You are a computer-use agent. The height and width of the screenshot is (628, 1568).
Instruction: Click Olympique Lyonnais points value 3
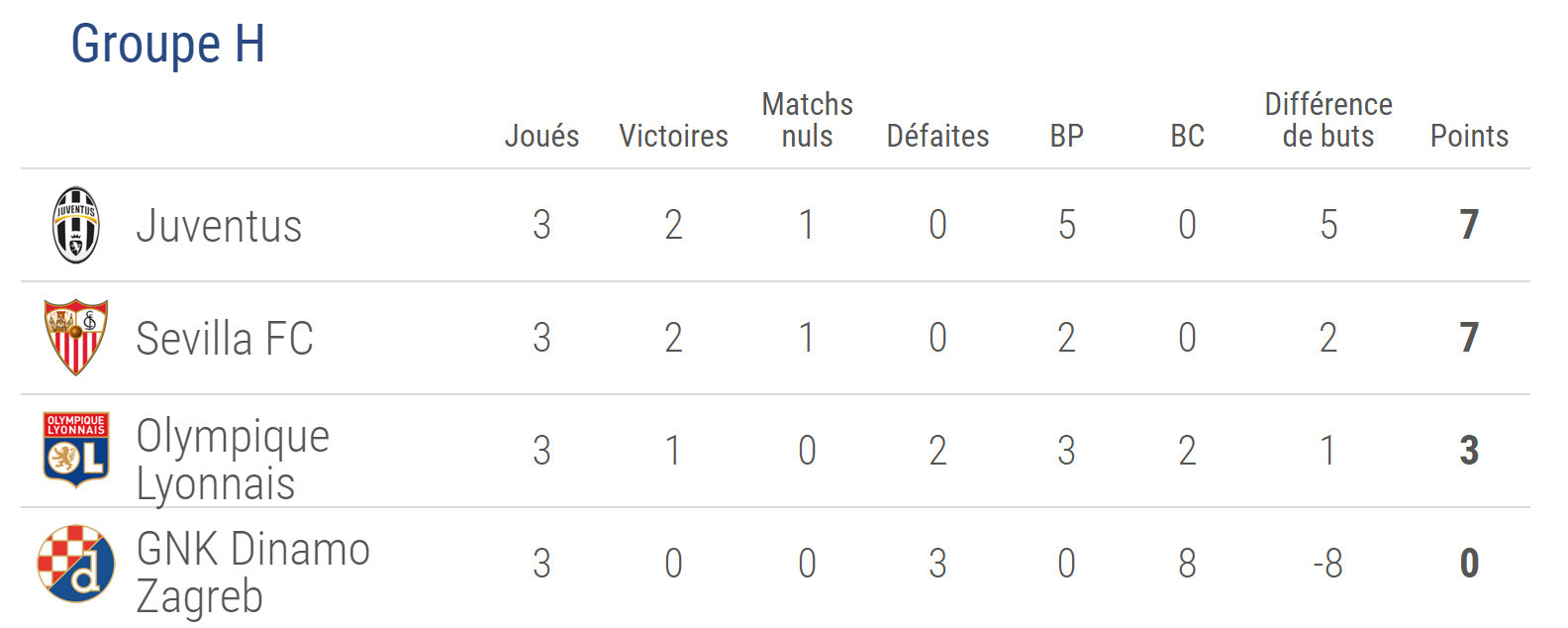pyautogui.click(x=1469, y=451)
